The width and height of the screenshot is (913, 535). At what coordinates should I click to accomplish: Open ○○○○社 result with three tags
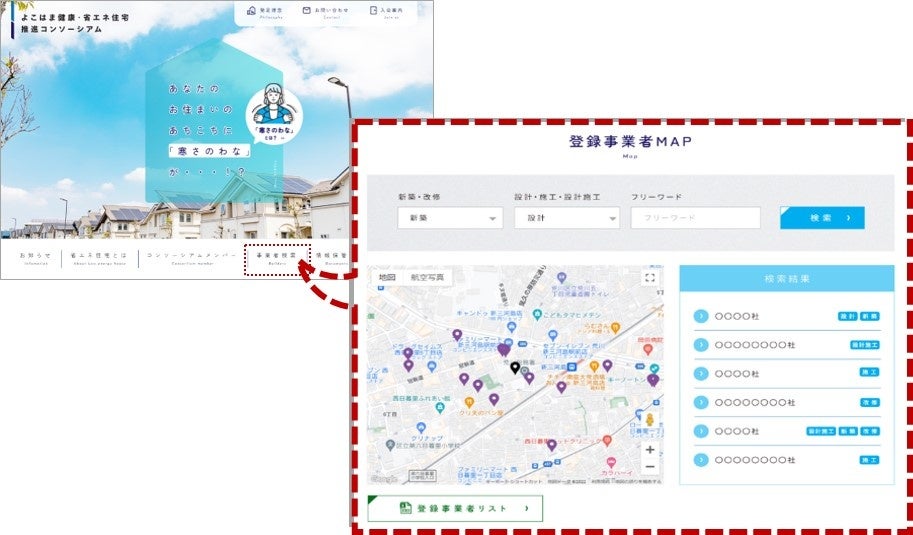[x=787, y=431]
